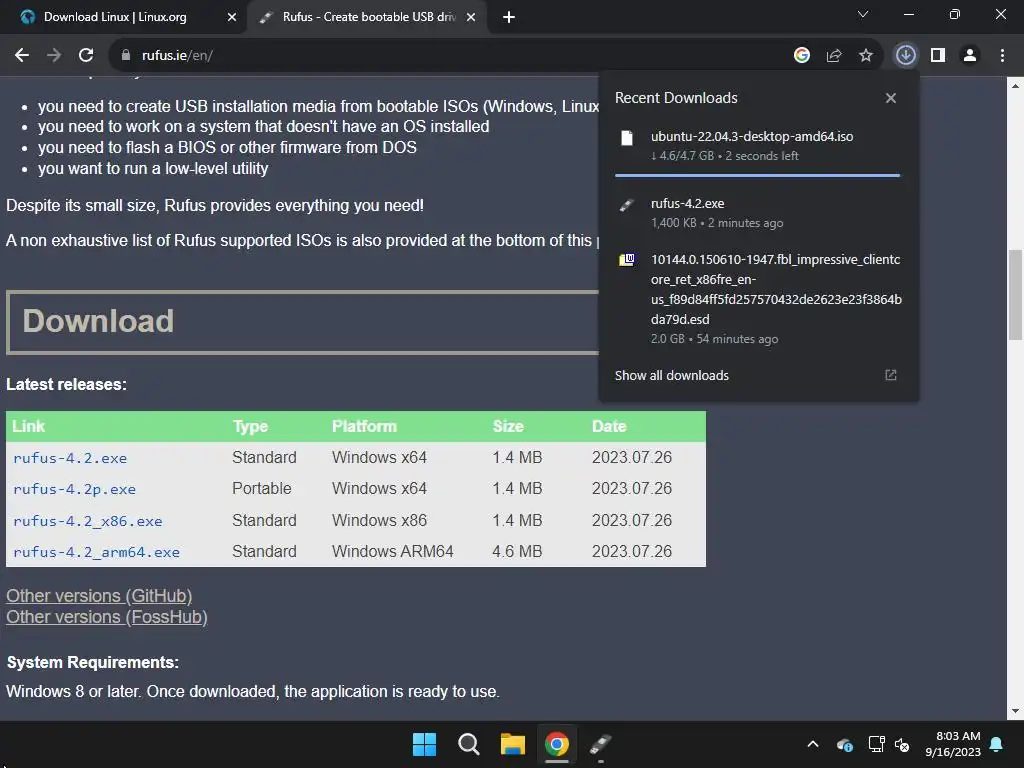Click the Windows x86 platform cell
Viewport: 1024px width, 768px height.
click(x=379, y=520)
